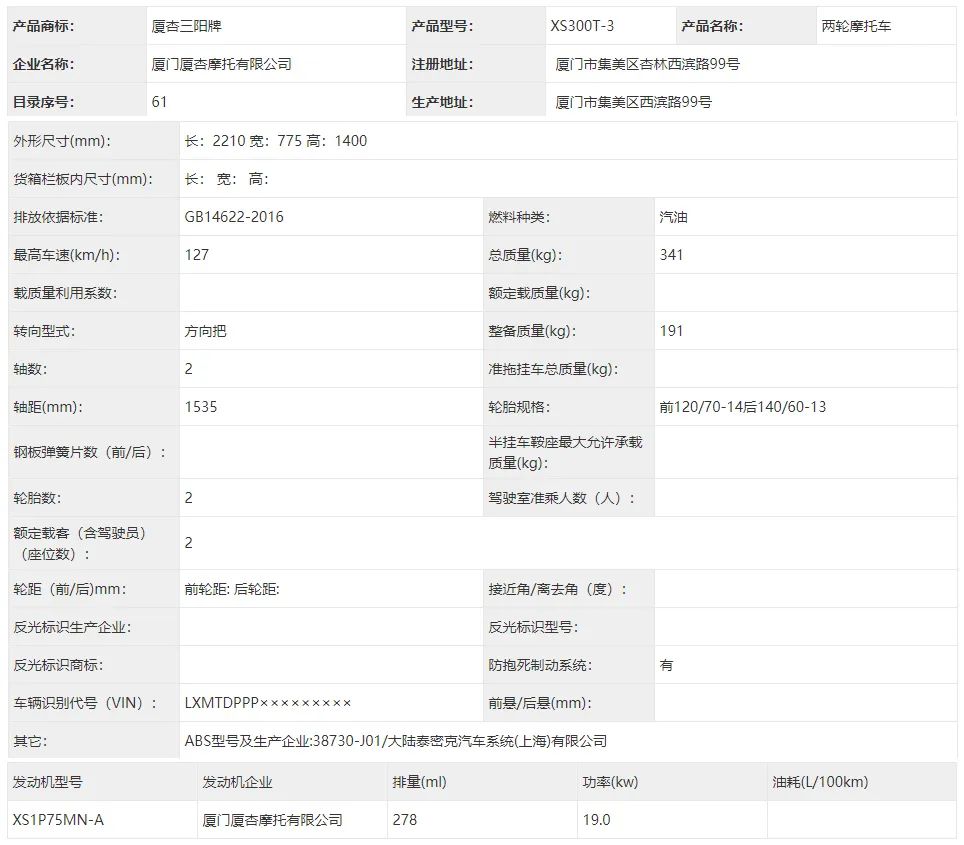Click engine model XS1P75MN-A

click(58, 820)
